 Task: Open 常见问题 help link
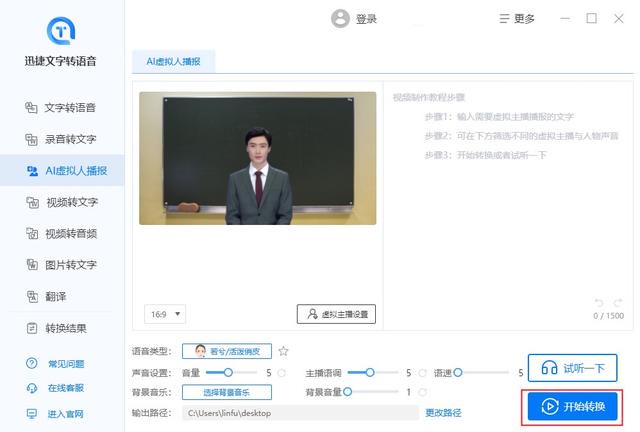(56, 363)
